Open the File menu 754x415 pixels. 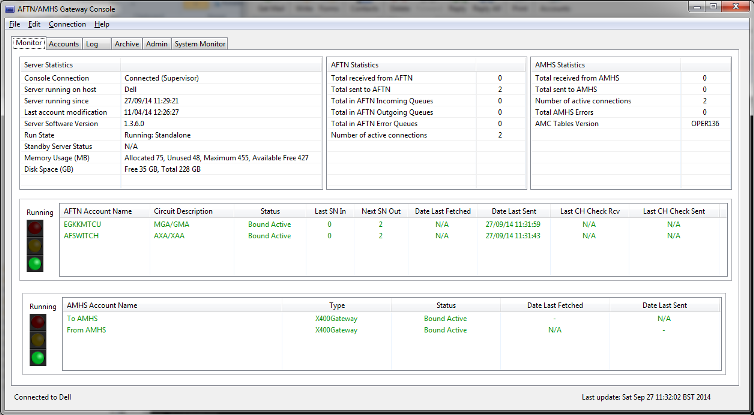tap(14, 23)
